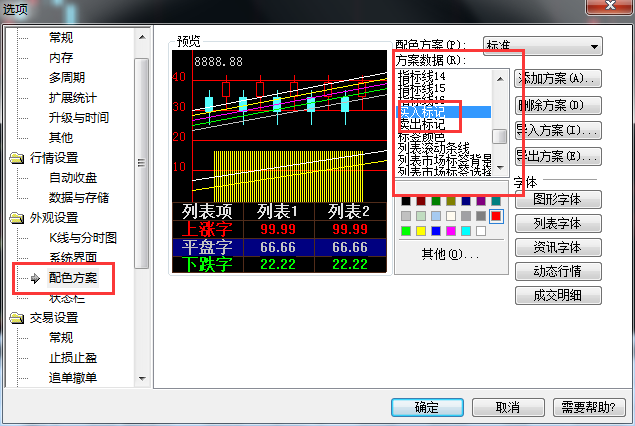The height and width of the screenshot is (426, 635).
Task: Select 买入标记 in 方案数据 list
Action: tap(444, 112)
